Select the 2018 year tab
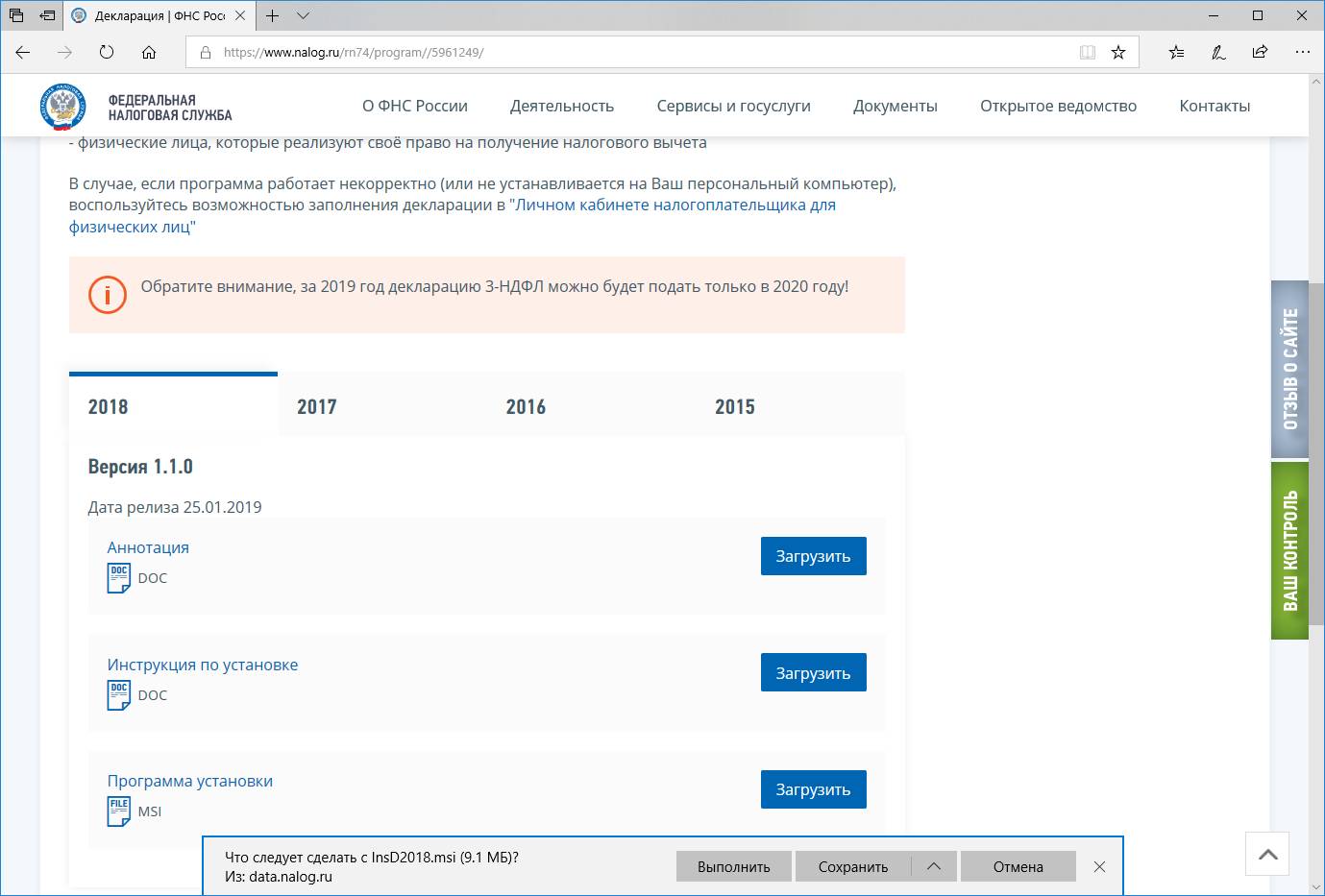This screenshot has width=1325, height=896. [x=173, y=405]
